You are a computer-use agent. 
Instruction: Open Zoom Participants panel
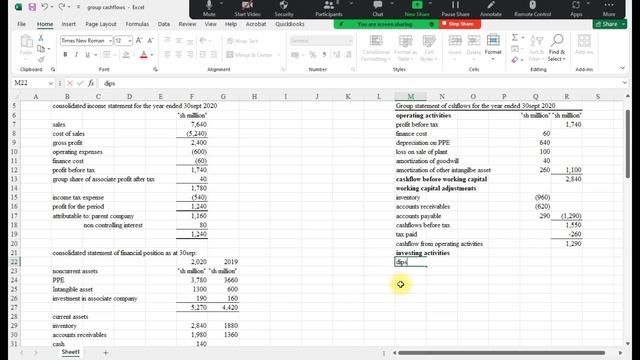329,9
